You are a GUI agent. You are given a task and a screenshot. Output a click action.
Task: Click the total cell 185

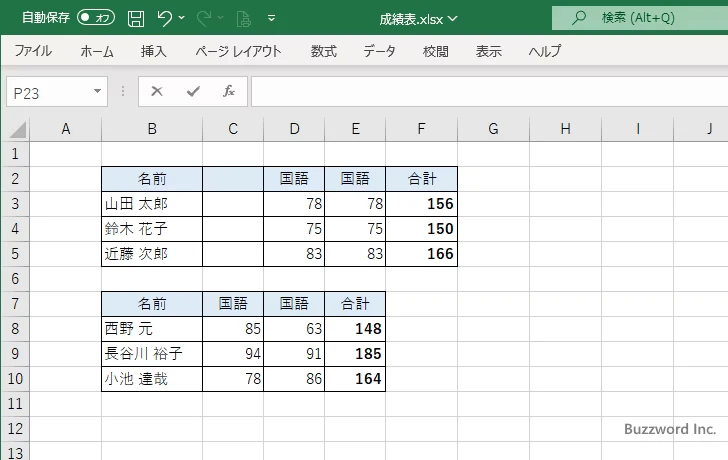355,354
